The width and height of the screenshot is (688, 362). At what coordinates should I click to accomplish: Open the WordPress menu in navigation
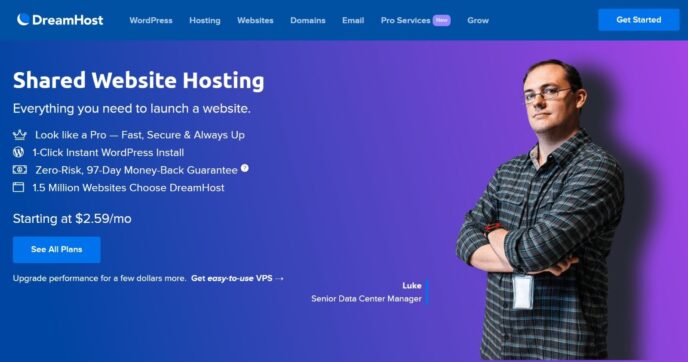click(151, 21)
